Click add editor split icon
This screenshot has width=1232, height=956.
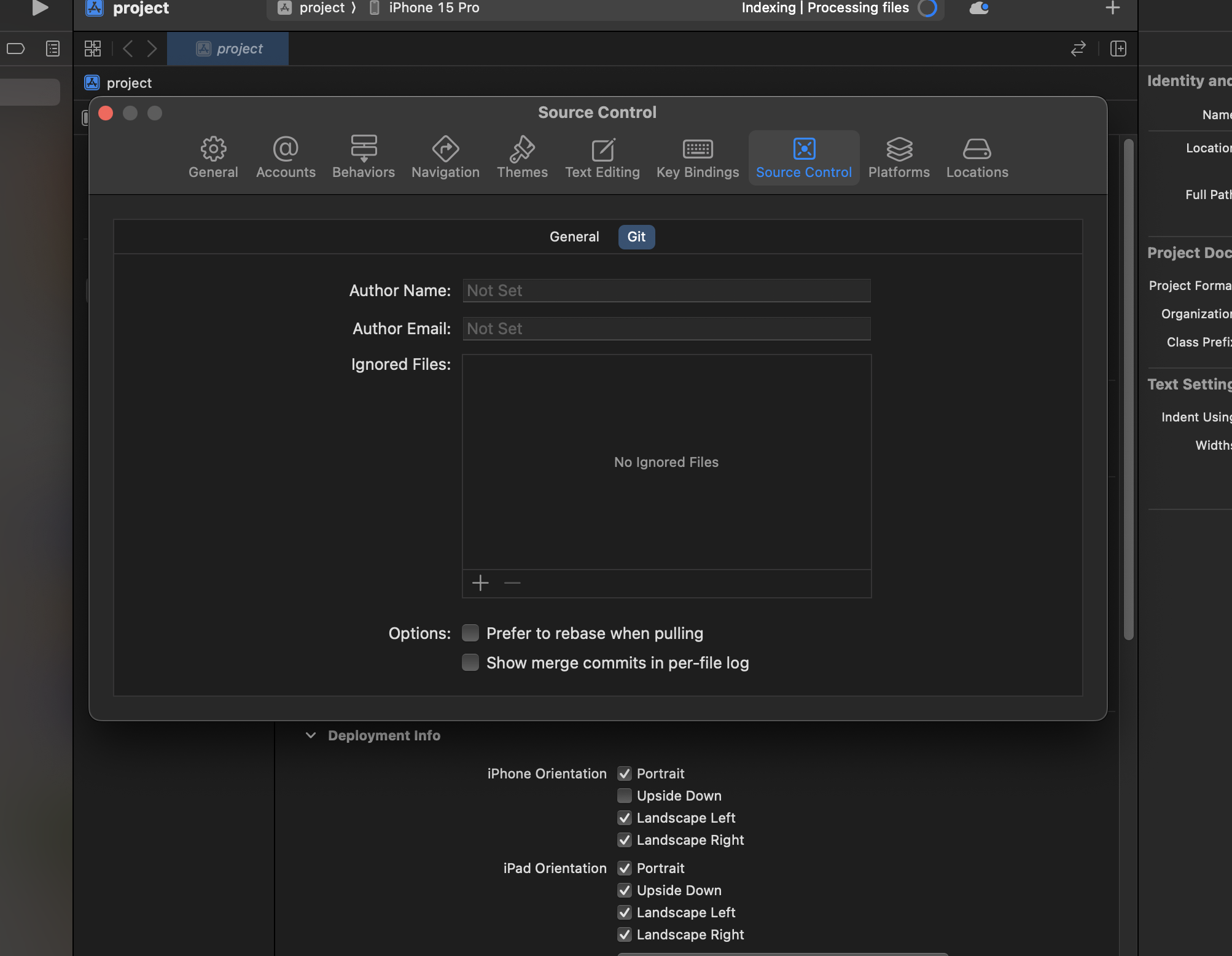click(1118, 49)
